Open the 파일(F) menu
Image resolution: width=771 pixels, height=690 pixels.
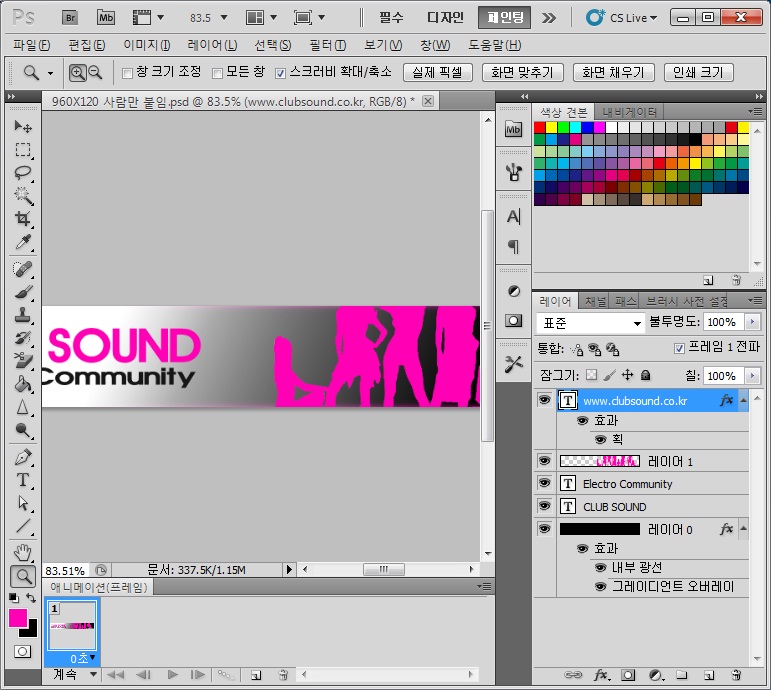(x=31, y=45)
